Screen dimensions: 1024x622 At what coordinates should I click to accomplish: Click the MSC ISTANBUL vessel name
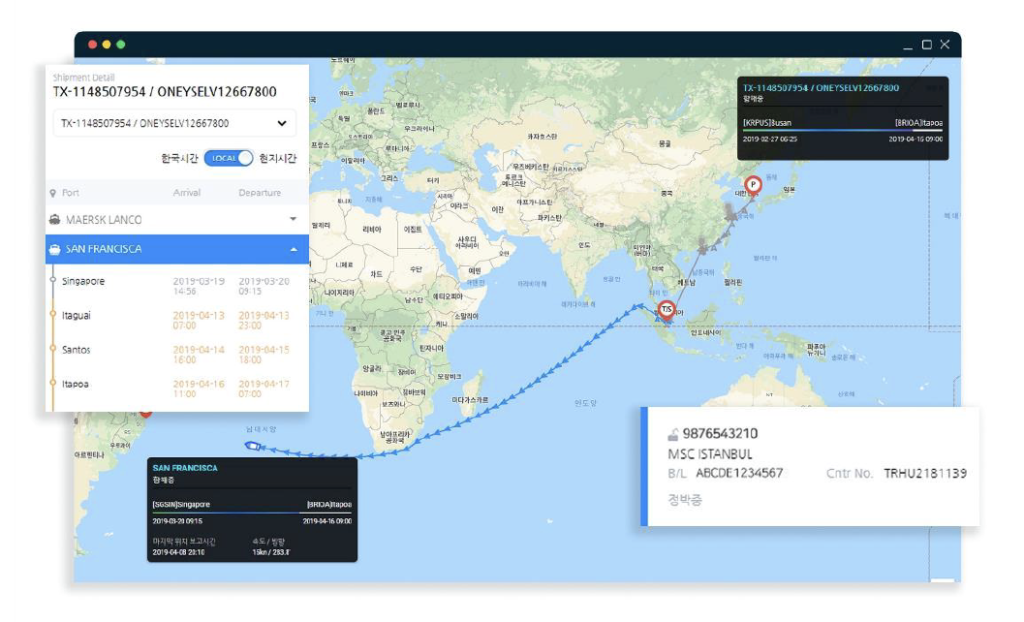pyautogui.click(x=710, y=454)
